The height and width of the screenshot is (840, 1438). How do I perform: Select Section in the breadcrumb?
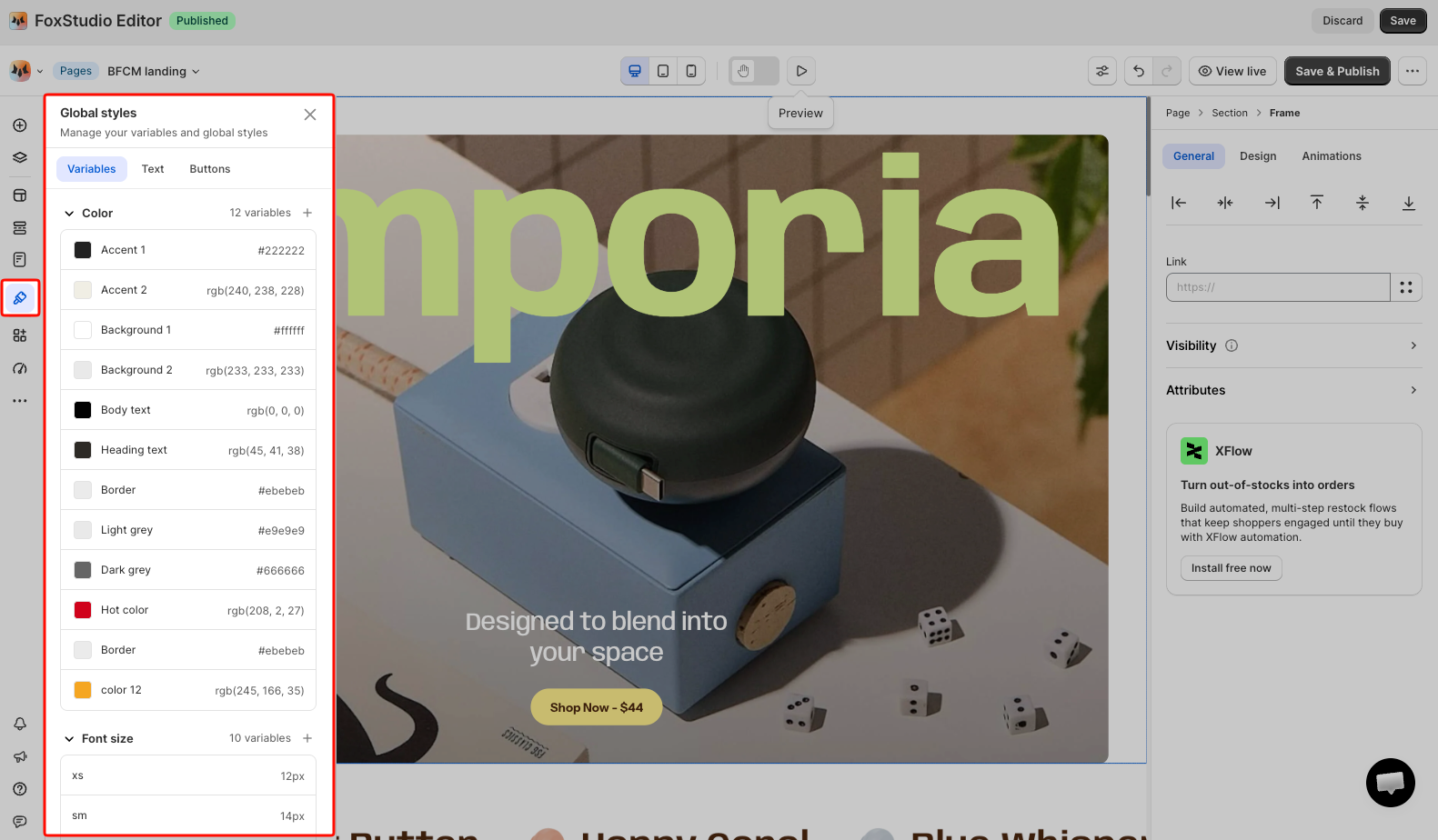1230,113
